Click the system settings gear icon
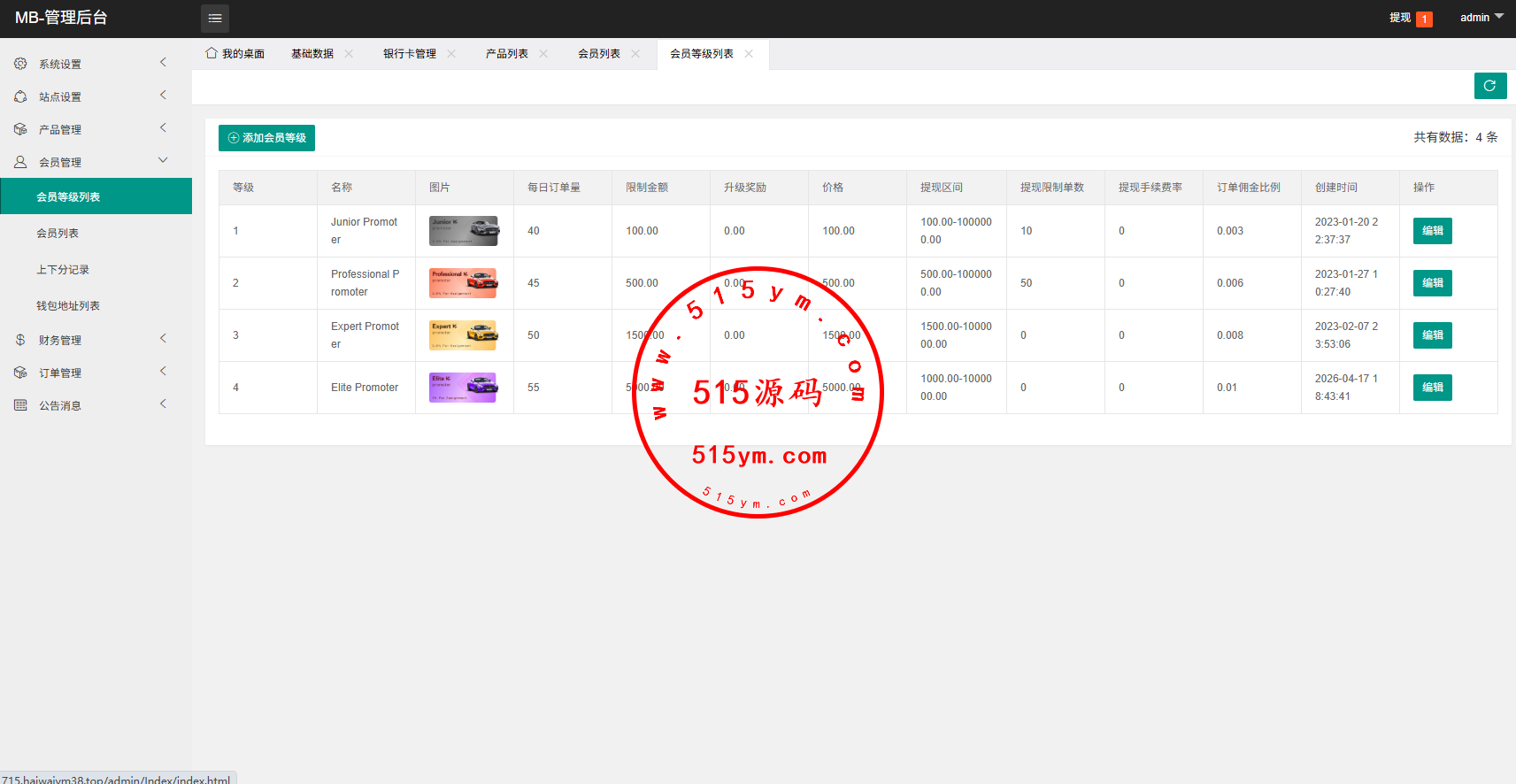Screen dimensions: 1516x784 click(20, 64)
